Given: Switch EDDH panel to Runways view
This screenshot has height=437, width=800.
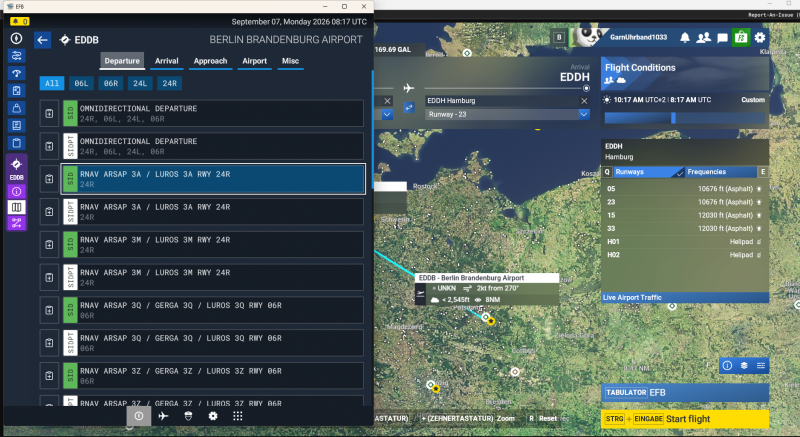Looking at the screenshot, I should [x=648, y=172].
